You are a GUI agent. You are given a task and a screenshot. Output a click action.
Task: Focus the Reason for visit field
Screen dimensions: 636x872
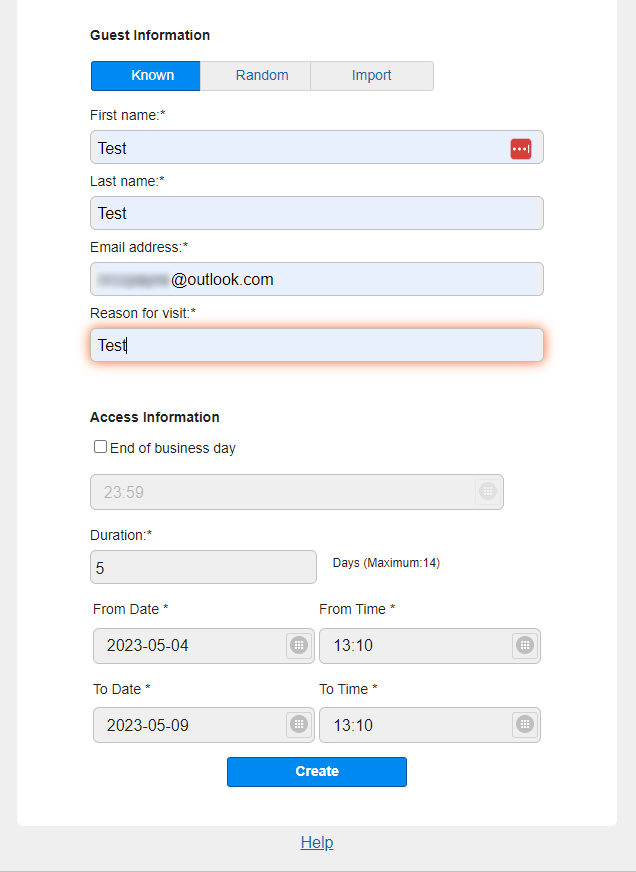tap(316, 345)
